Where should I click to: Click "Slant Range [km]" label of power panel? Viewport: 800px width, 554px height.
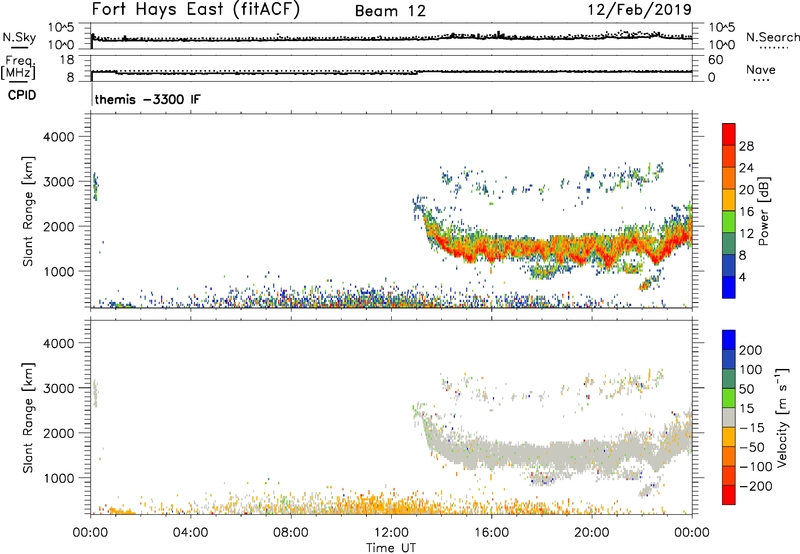coord(28,211)
